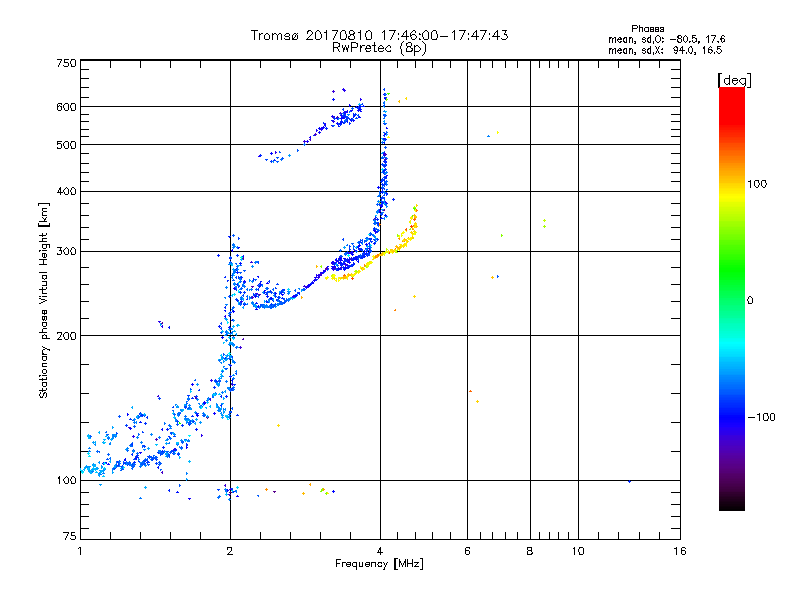Click the blue trace cluster near 600 km

tap(345, 118)
